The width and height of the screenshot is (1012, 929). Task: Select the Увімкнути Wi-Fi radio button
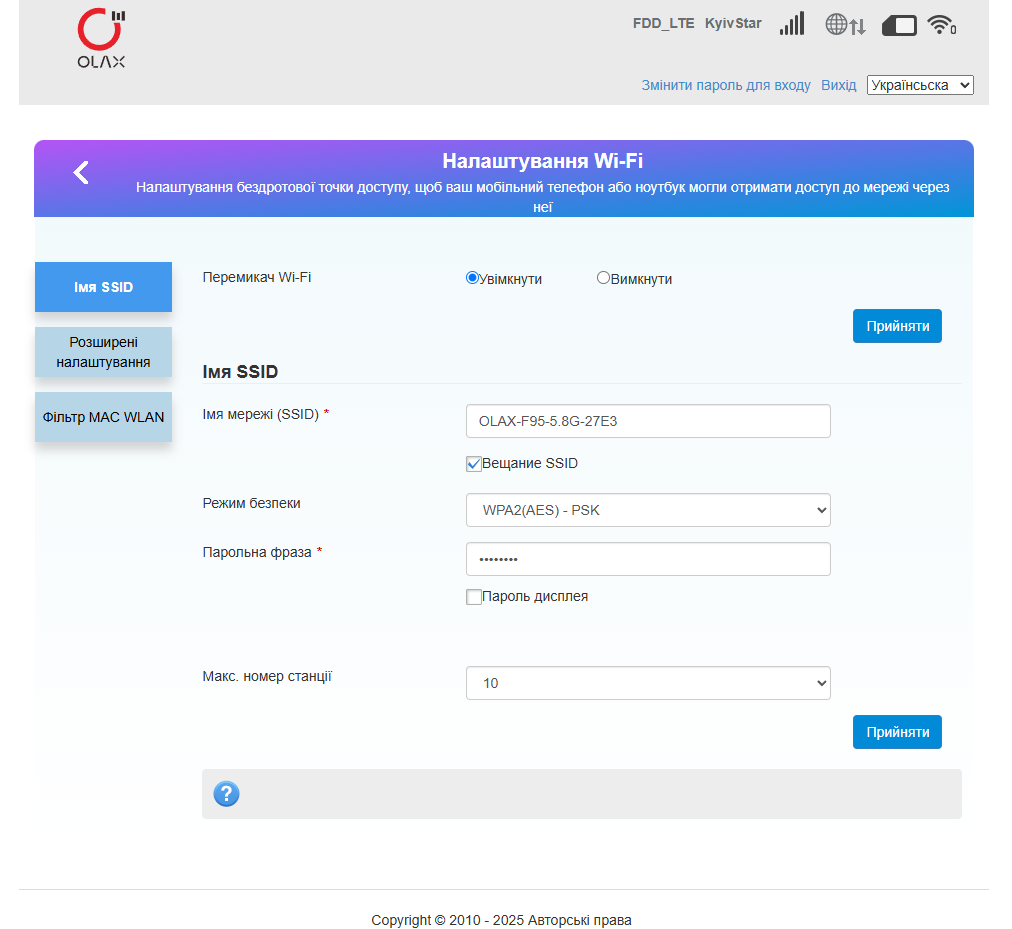(x=472, y=278)
